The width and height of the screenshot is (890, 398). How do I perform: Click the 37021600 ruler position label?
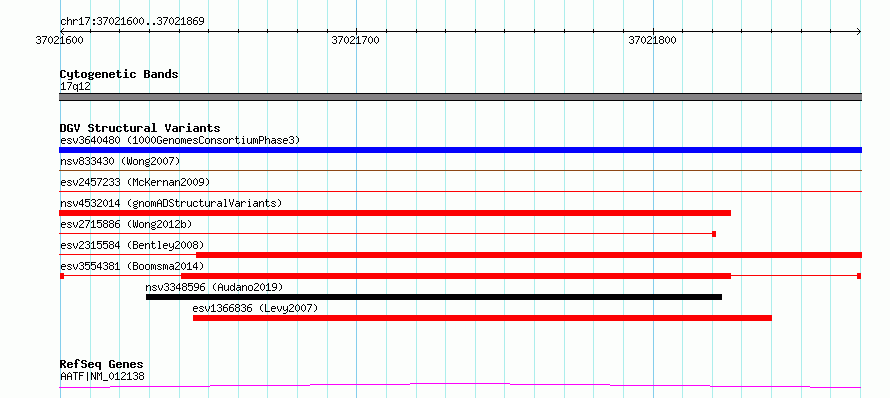tap(59, 41)
